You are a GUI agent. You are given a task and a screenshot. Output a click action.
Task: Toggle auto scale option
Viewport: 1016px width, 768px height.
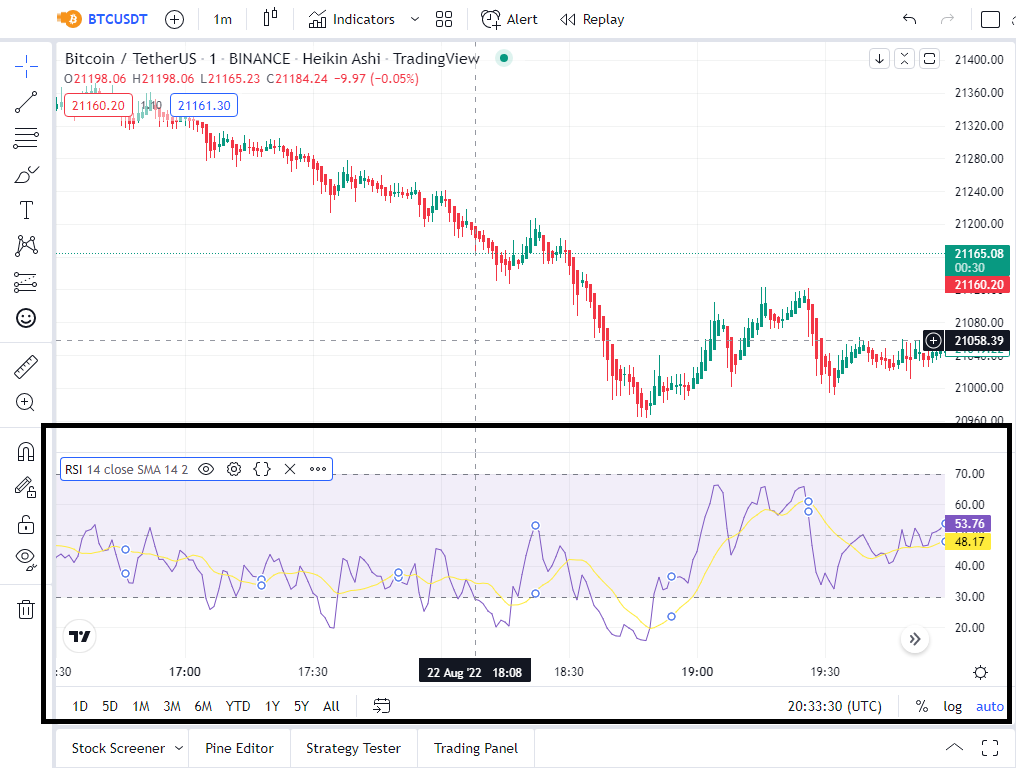tap(989, 706)
